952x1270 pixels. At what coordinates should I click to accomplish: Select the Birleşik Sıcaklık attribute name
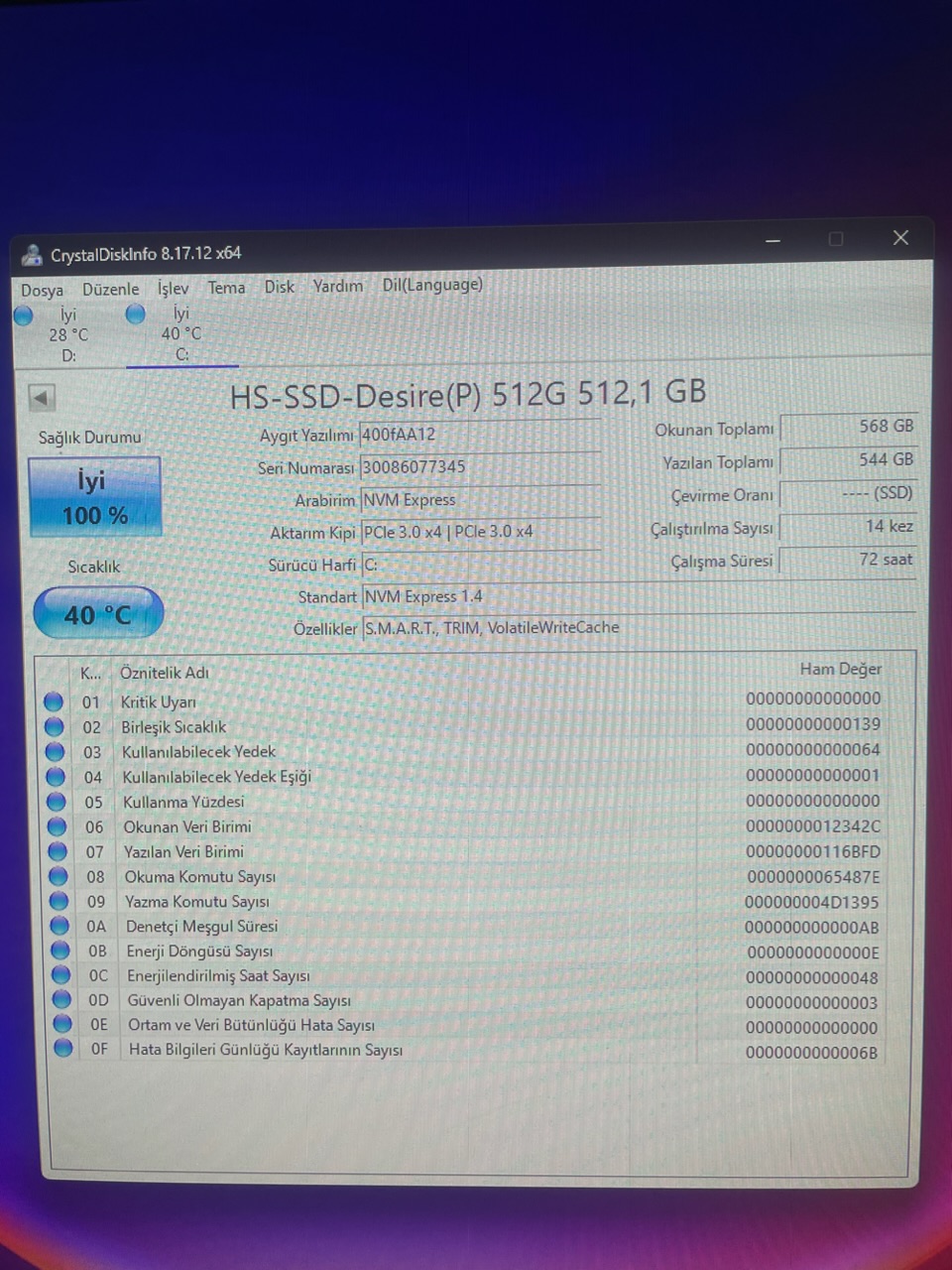pos(174,727)
